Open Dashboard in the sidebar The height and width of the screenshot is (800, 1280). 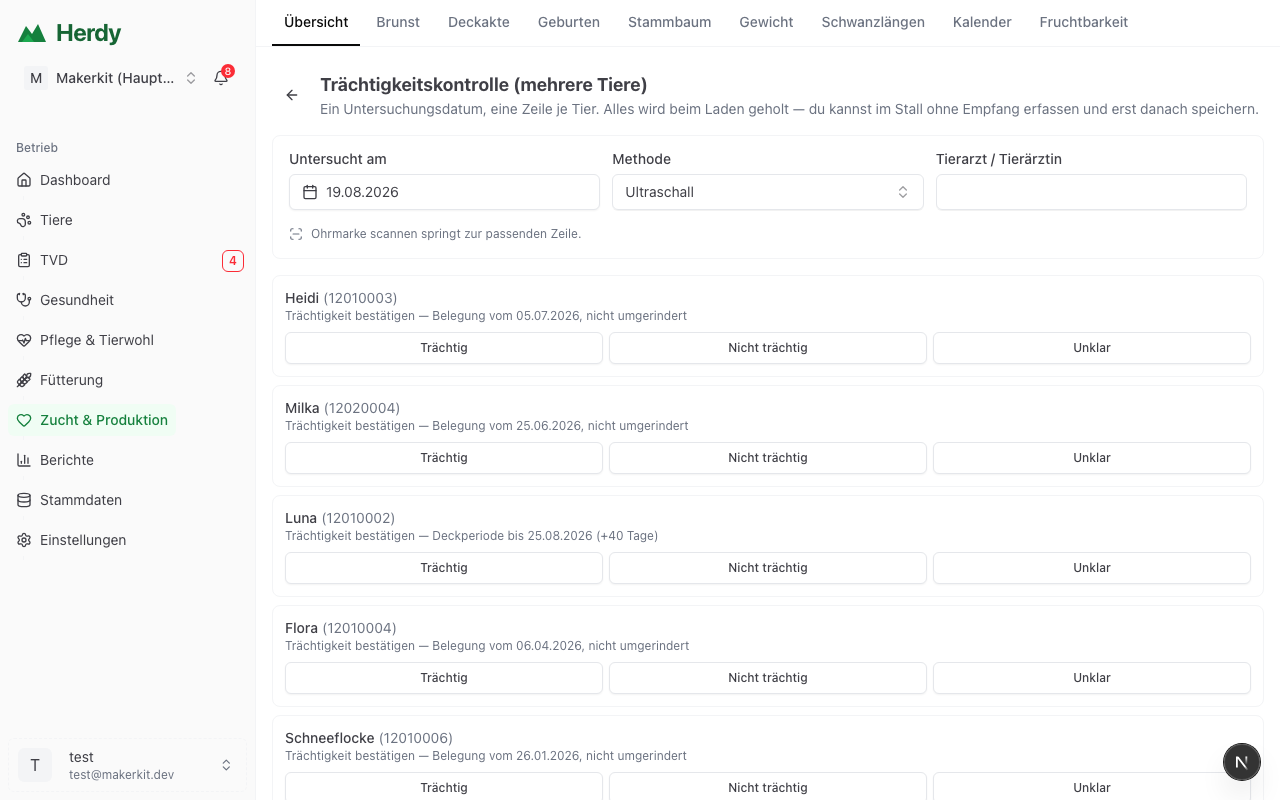[75, 180]
